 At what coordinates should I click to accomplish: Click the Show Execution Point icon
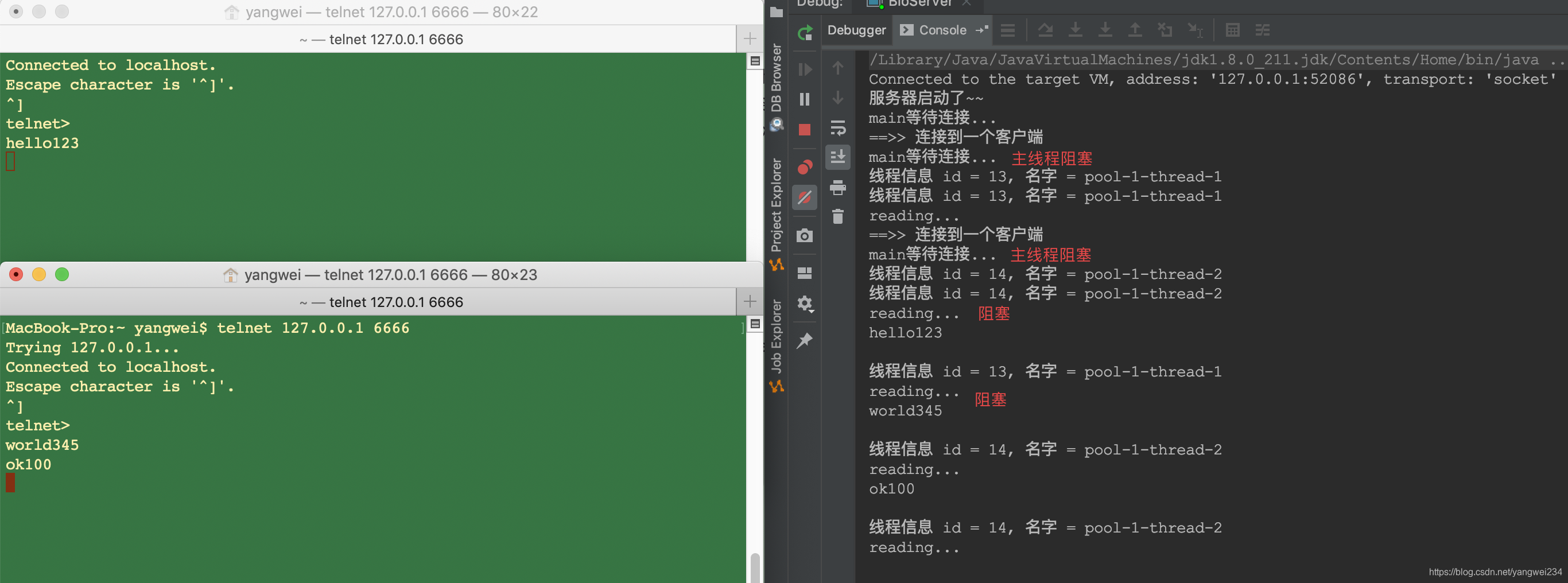click(1007, 30)
